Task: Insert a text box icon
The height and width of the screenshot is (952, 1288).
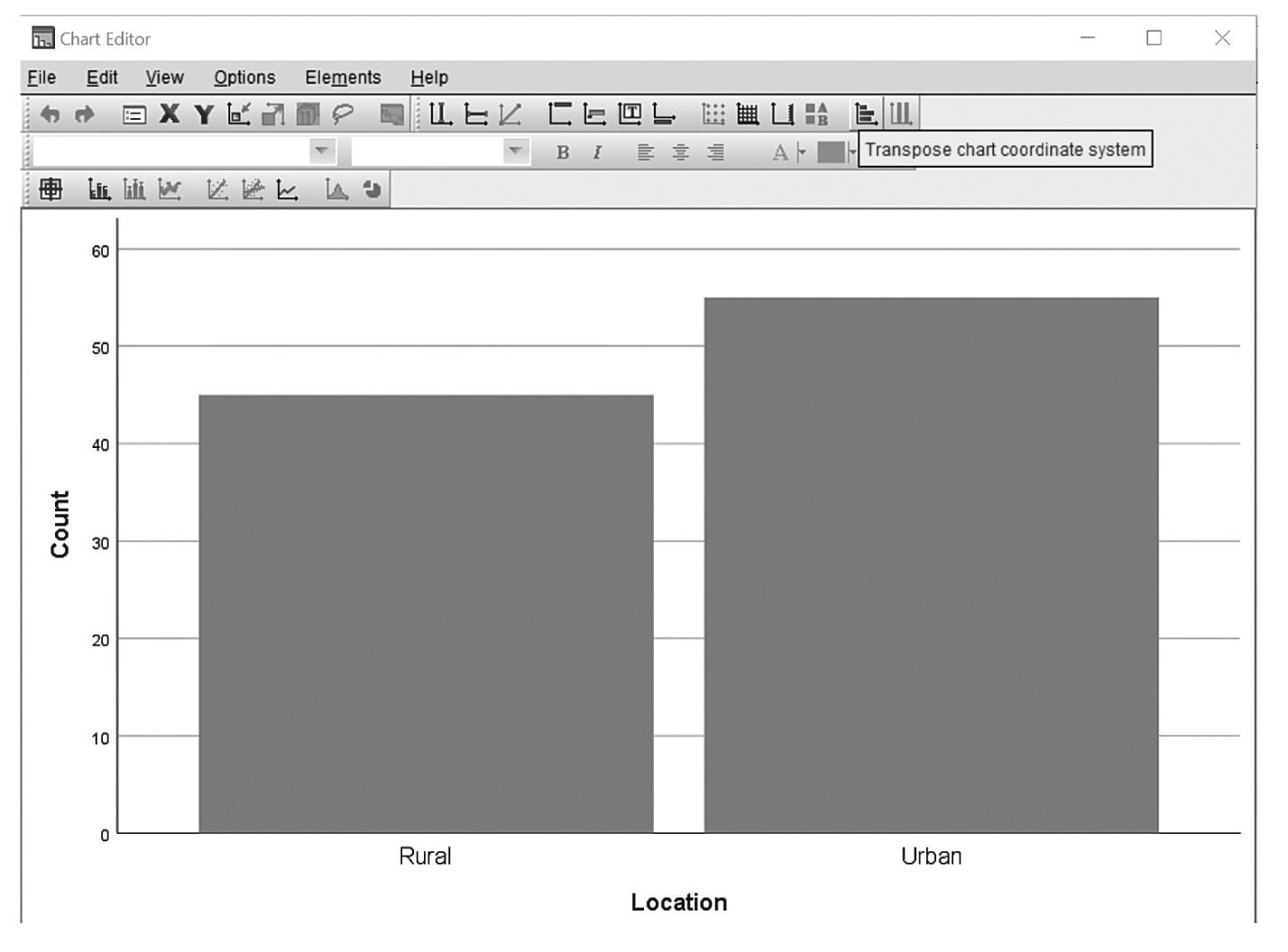Action: click(x=630, y=114)
